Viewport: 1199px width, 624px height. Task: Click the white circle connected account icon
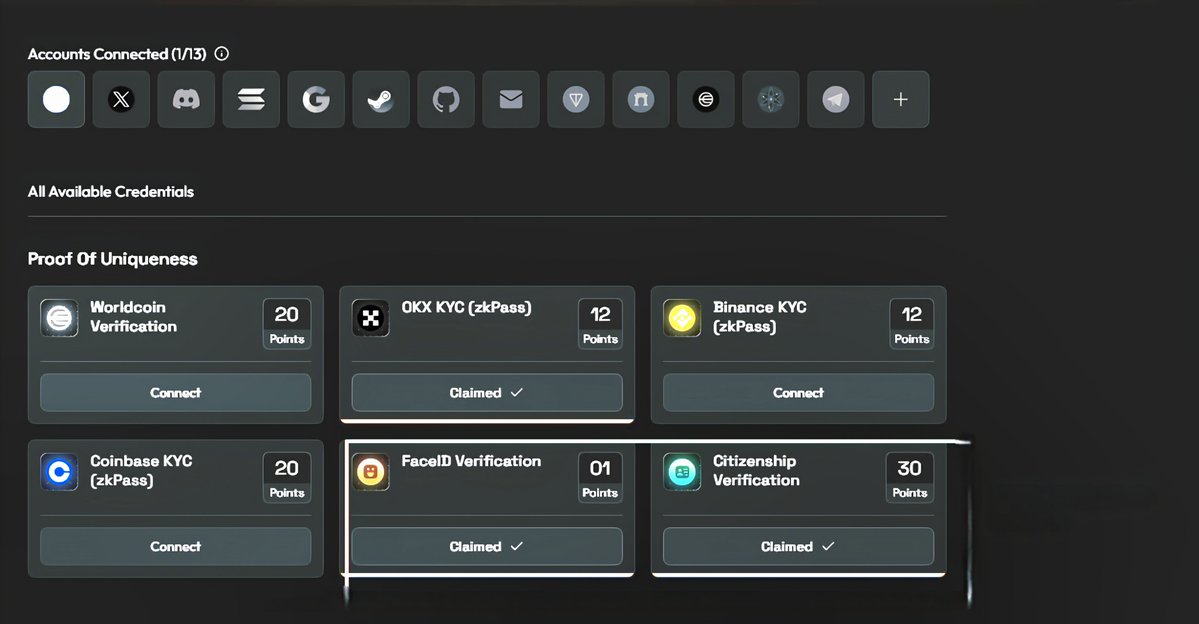click(56, 99)
